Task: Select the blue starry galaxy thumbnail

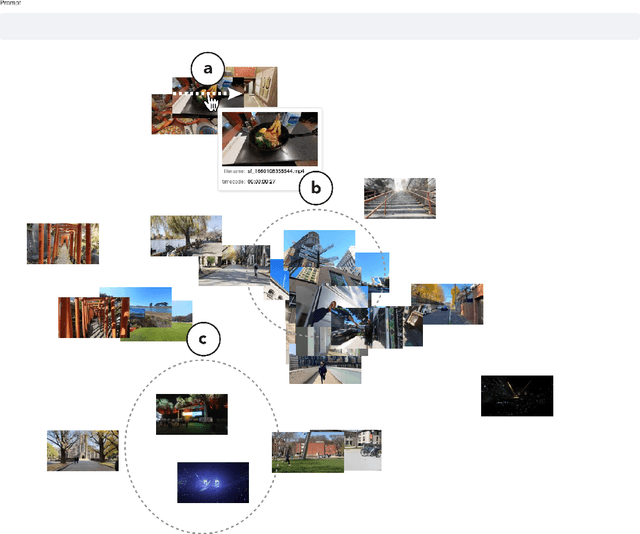Action: tap(213, 483)
